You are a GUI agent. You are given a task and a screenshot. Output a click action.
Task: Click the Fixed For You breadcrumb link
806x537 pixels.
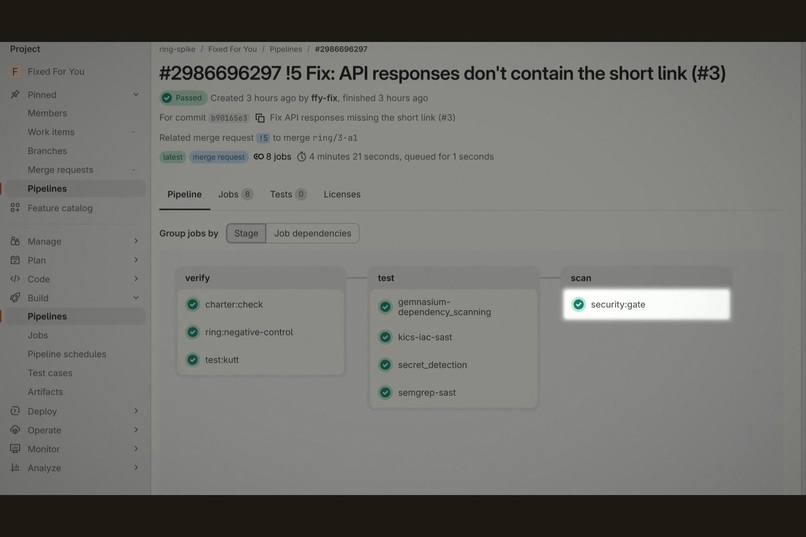pyautogui.click(x=232, y=49)
